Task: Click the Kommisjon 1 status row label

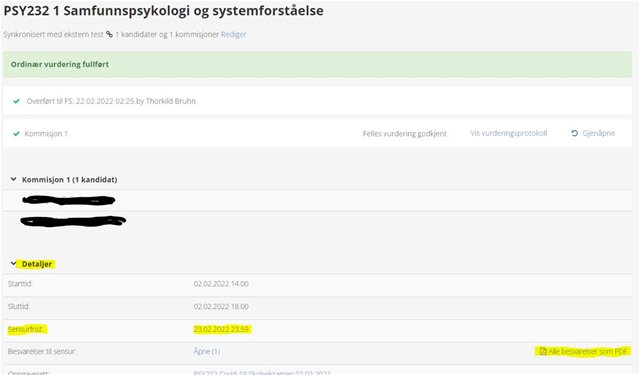Action: tap(46, 133)
